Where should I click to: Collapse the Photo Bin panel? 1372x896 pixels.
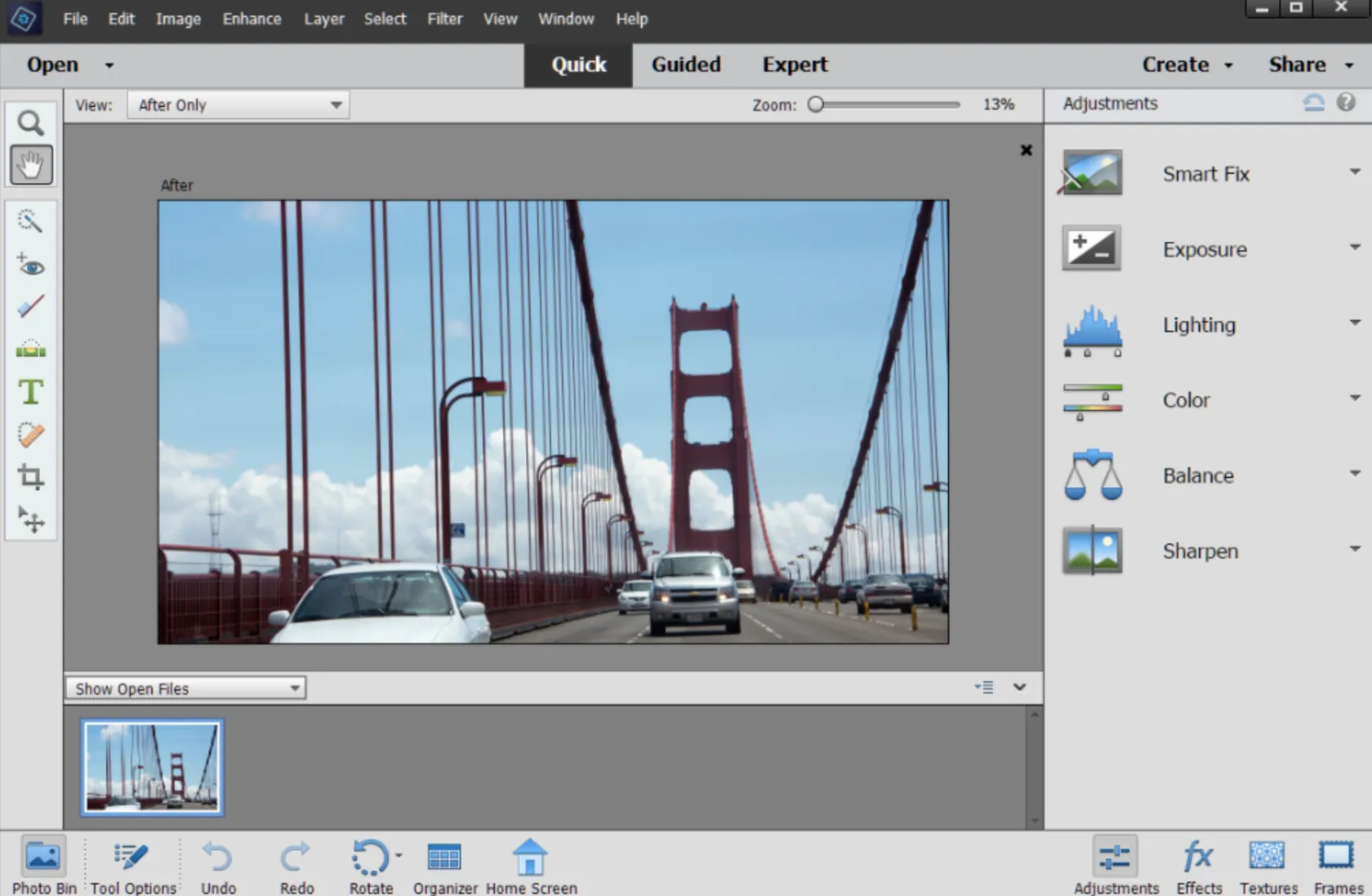(1019, 687)
